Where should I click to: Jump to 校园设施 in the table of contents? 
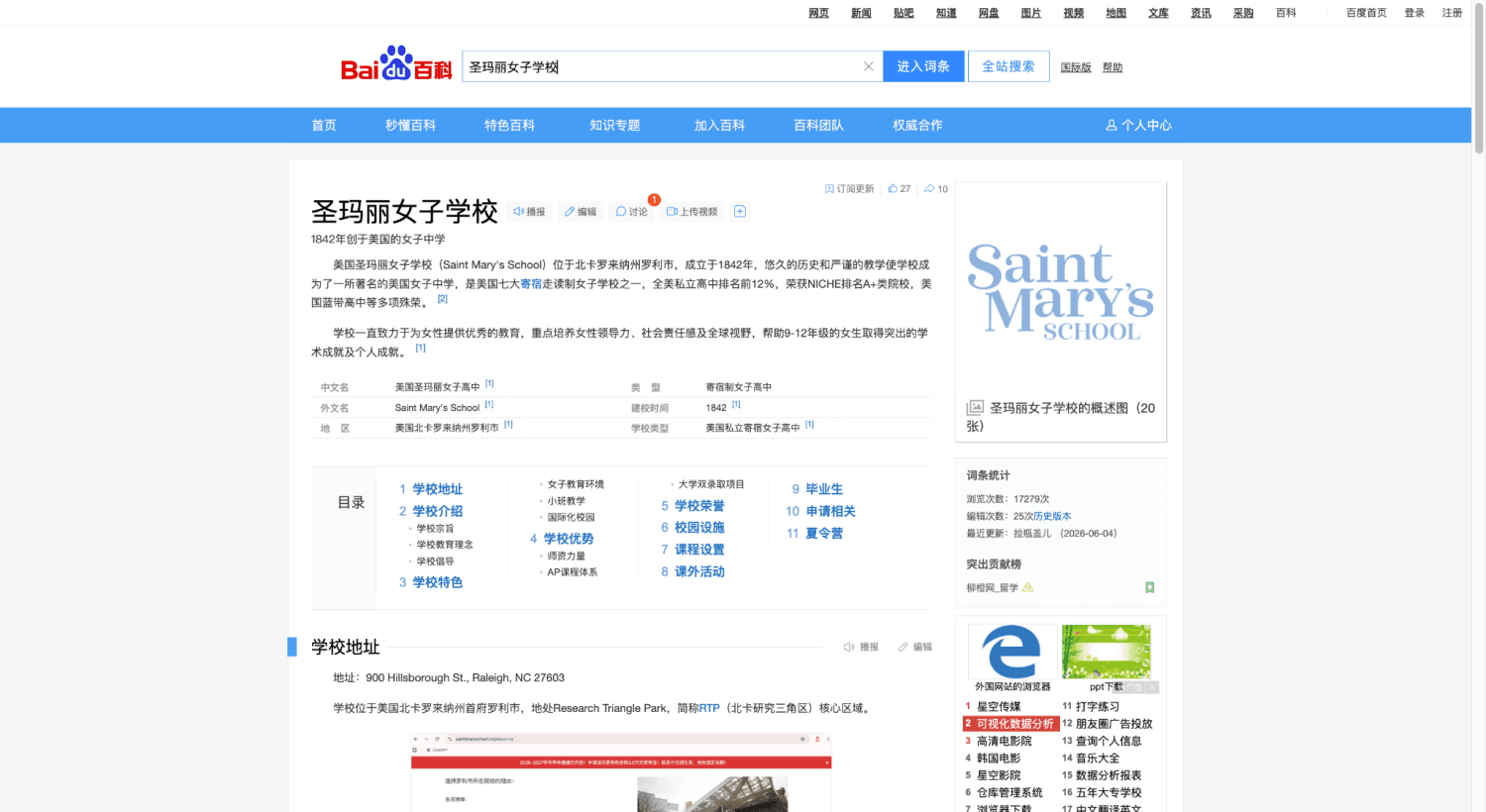pyautogui.click(x=699, y=528)
